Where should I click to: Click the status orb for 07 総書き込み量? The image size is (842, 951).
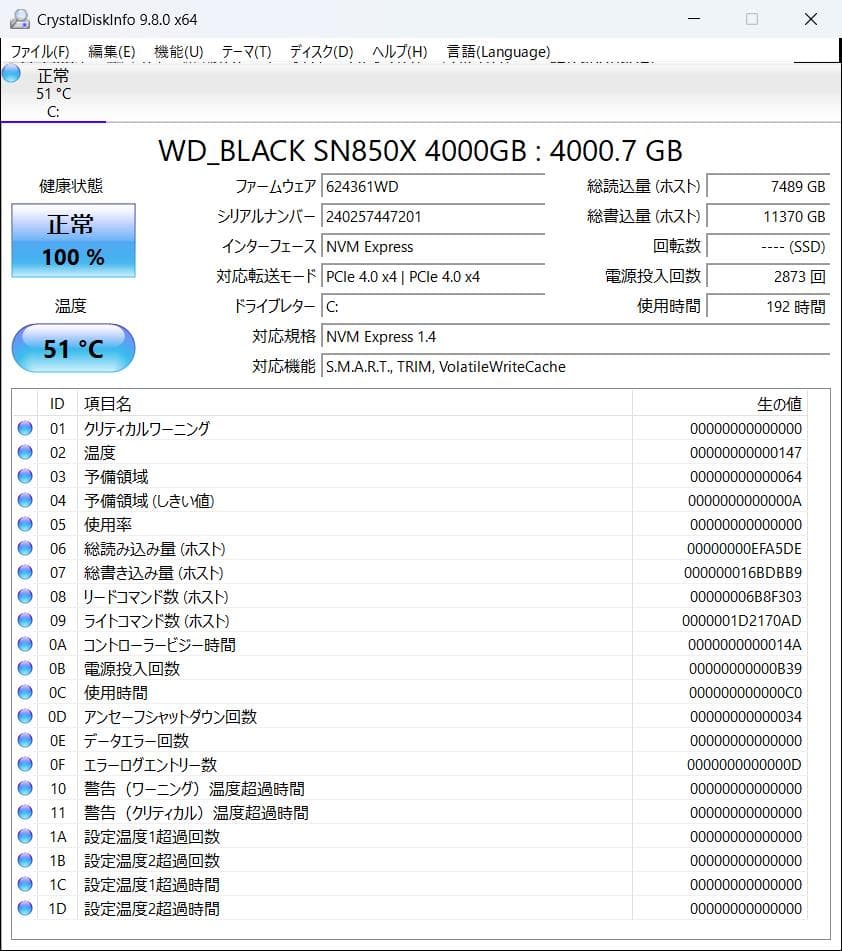click(25, 573)
